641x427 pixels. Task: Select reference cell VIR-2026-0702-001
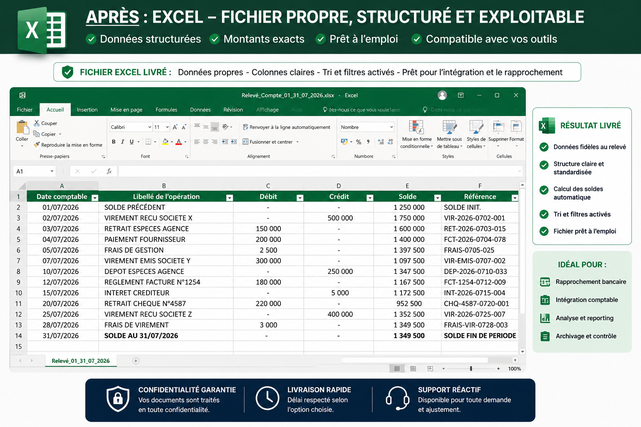click(x=480, y=218)
